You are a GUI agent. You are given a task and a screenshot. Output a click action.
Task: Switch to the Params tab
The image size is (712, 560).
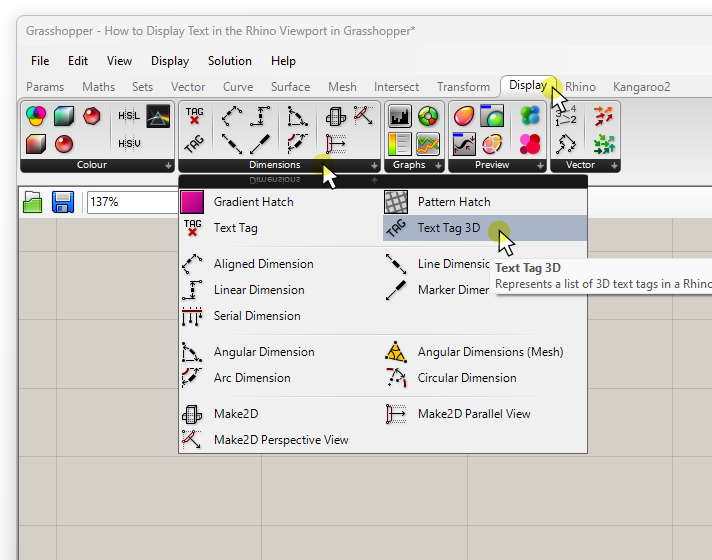[45, 87]
